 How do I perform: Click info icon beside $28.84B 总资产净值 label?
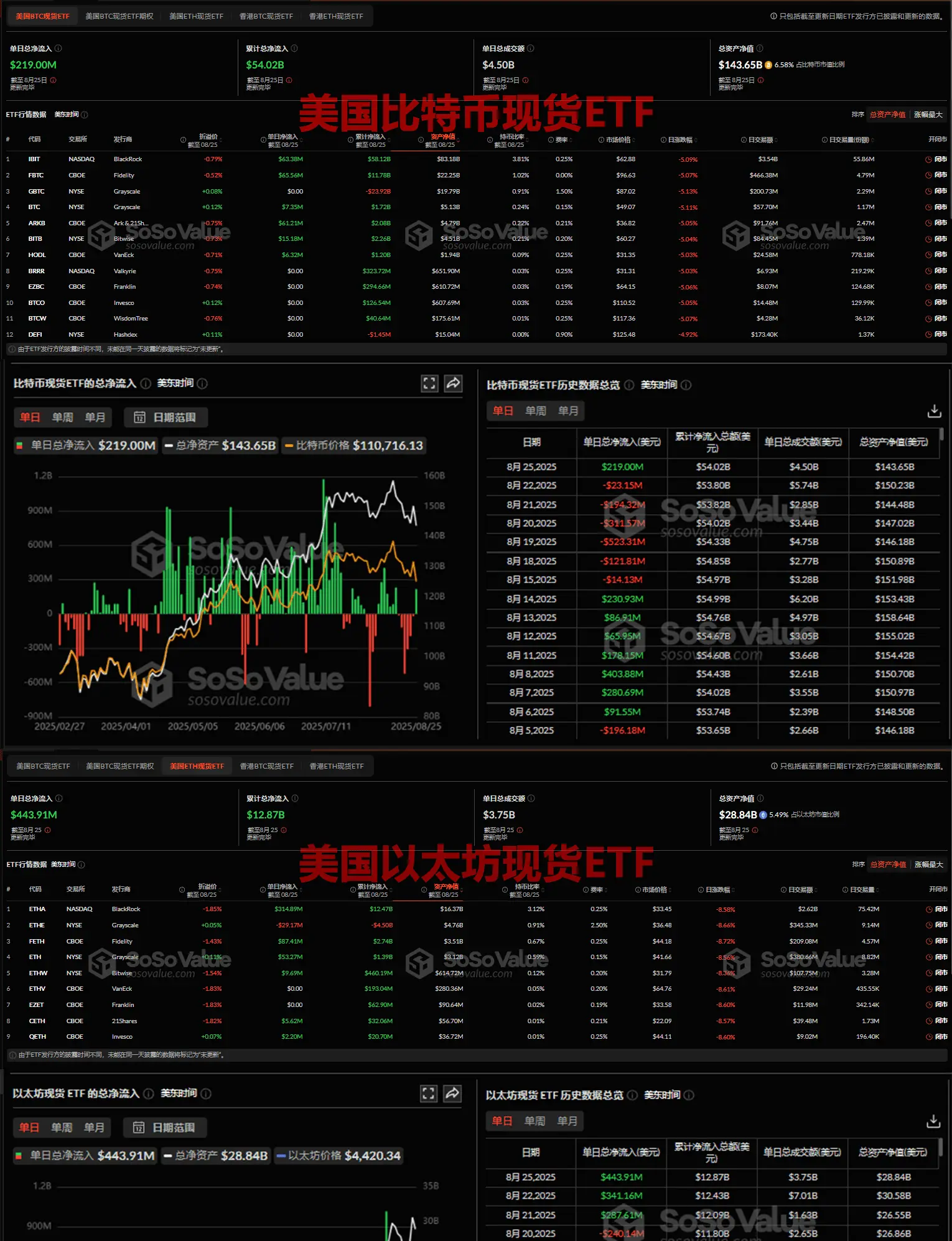(760, 798)
